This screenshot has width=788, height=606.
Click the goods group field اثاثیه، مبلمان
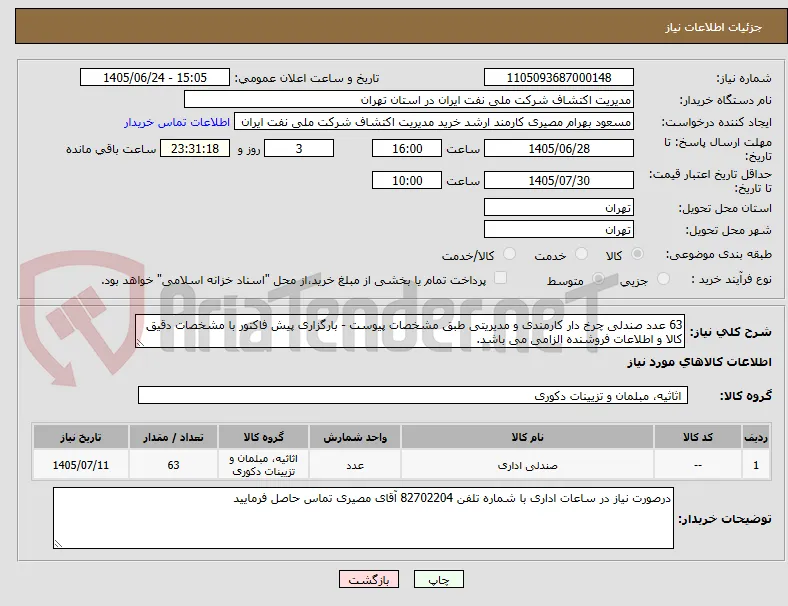point(413,395)
